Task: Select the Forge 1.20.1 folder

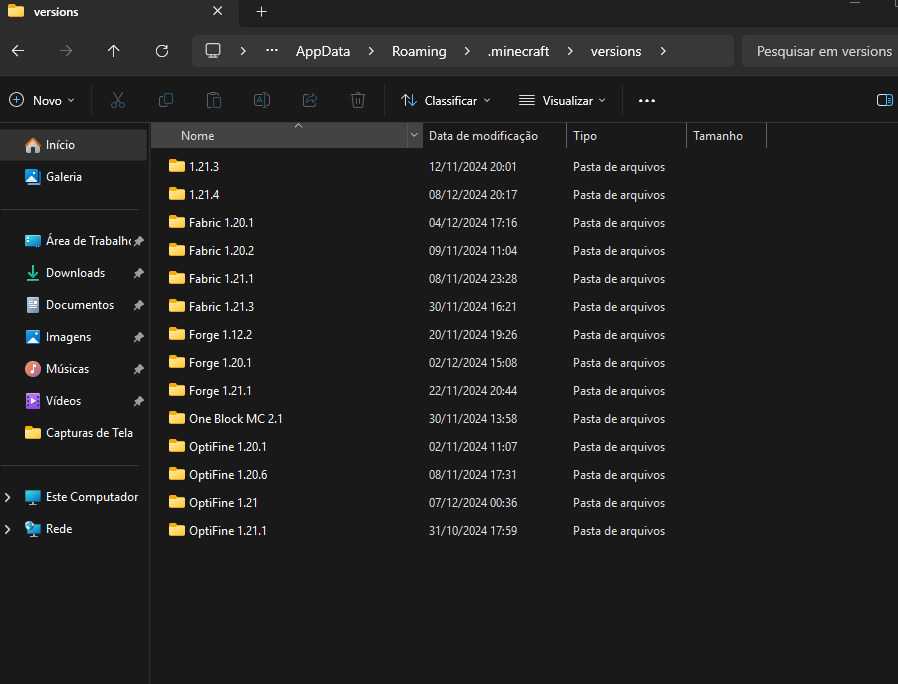Action: pyautogui.click(x=210, y=363)
